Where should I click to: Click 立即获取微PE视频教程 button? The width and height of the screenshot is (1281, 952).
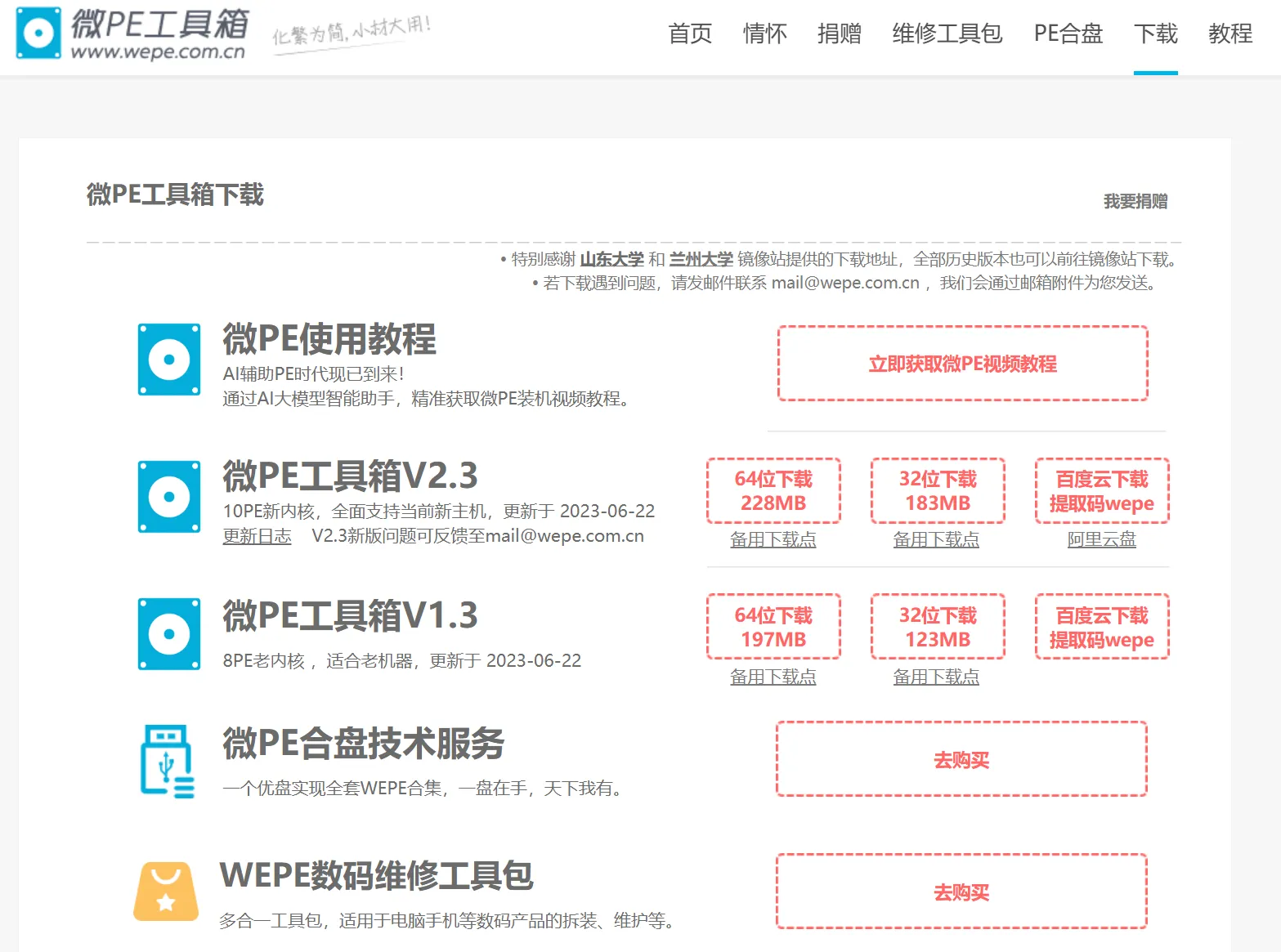[962, 364]
